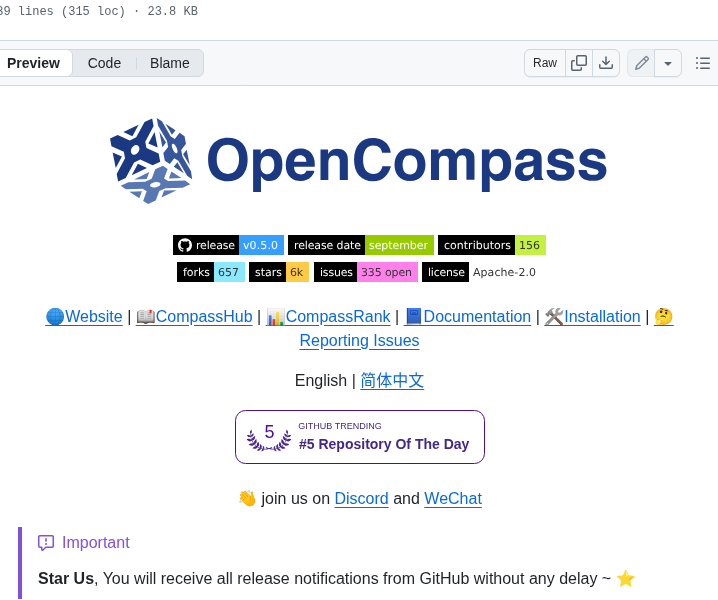
Task: Open more edit options dropdown arrow
Action: pos(668,63)
